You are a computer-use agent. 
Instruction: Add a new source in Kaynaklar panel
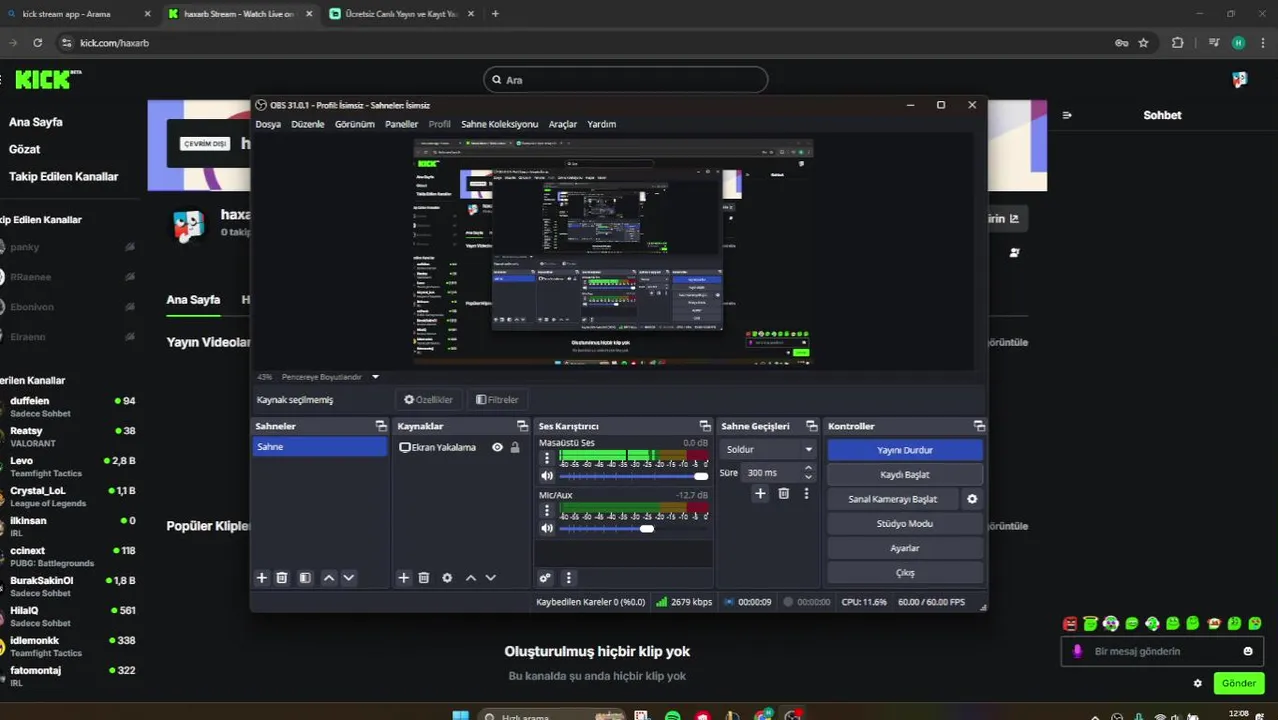(404, 578)
